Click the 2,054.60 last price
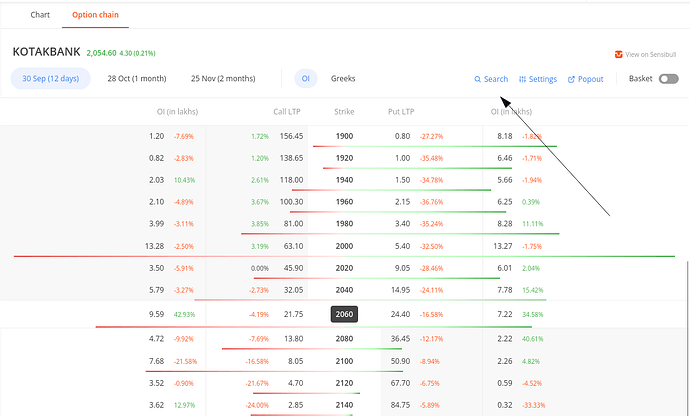Screen dimensions: 690x416 101,53
